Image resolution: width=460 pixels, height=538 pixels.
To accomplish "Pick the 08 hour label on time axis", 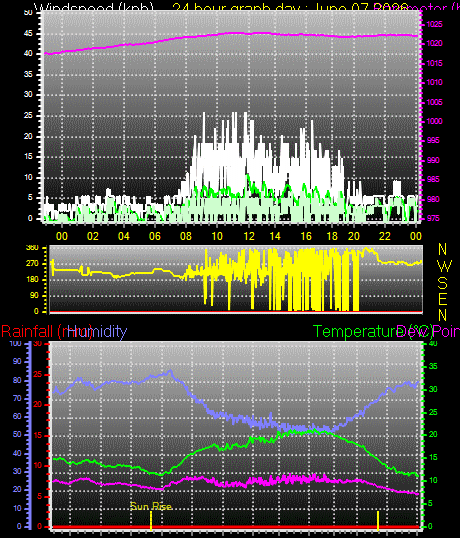I will point(186,236).
